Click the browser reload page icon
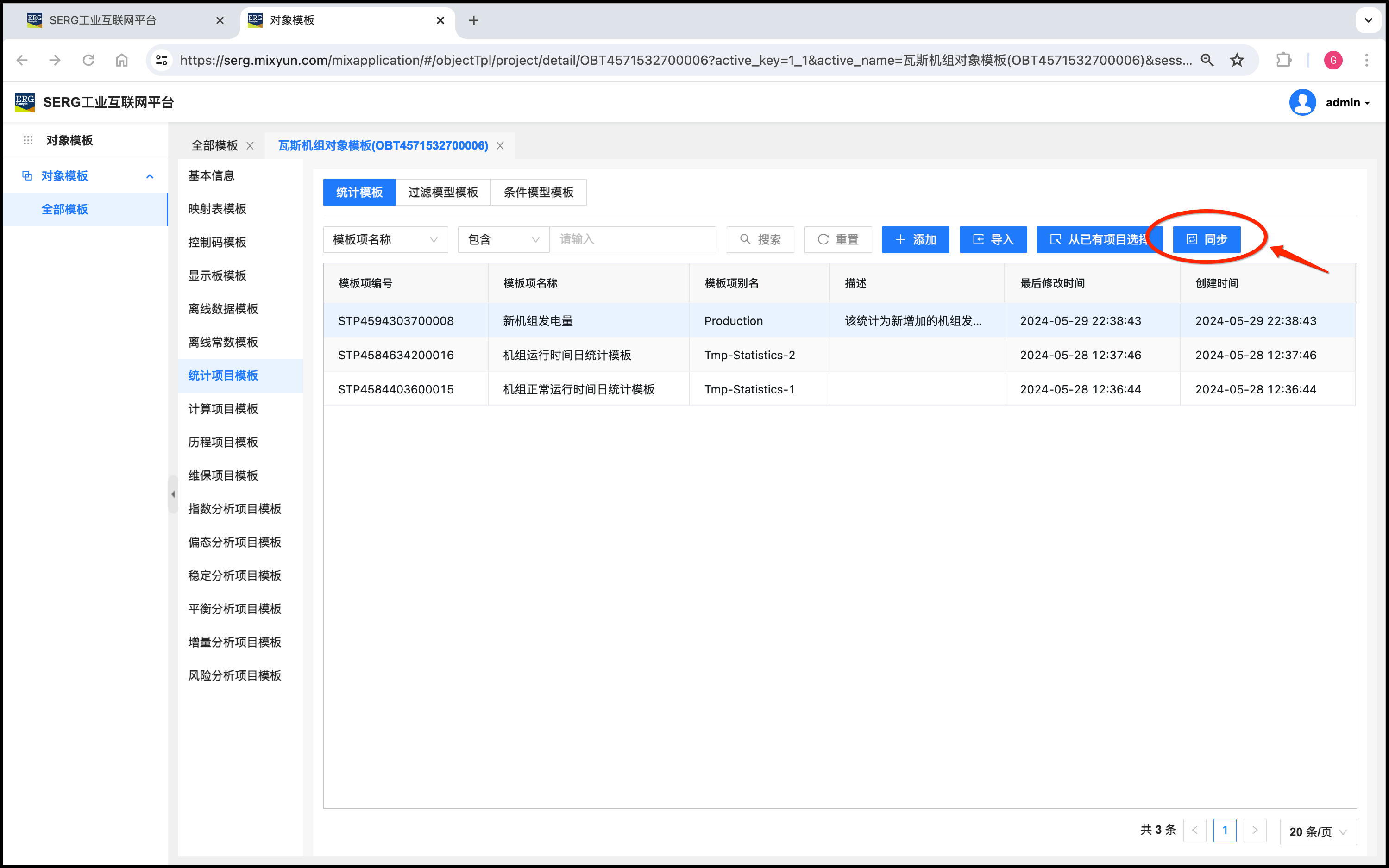 click(x=88, y=60)
